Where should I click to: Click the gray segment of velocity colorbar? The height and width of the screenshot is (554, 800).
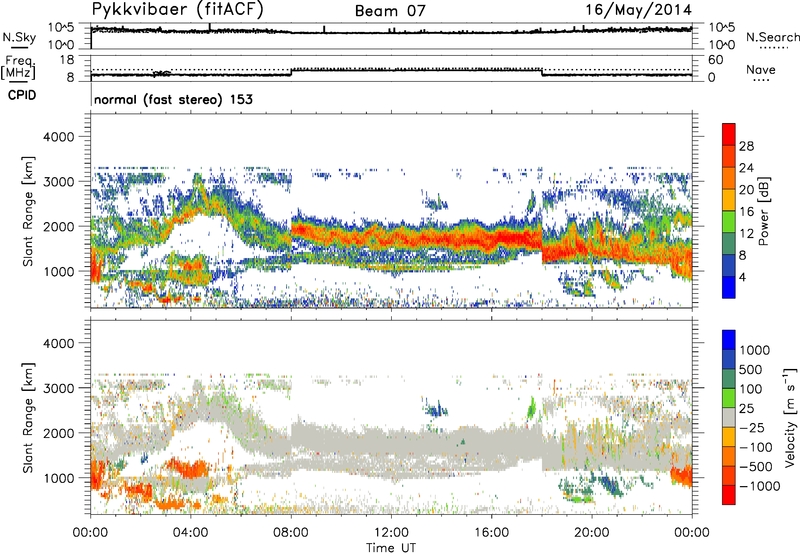[x=729, y=418]
